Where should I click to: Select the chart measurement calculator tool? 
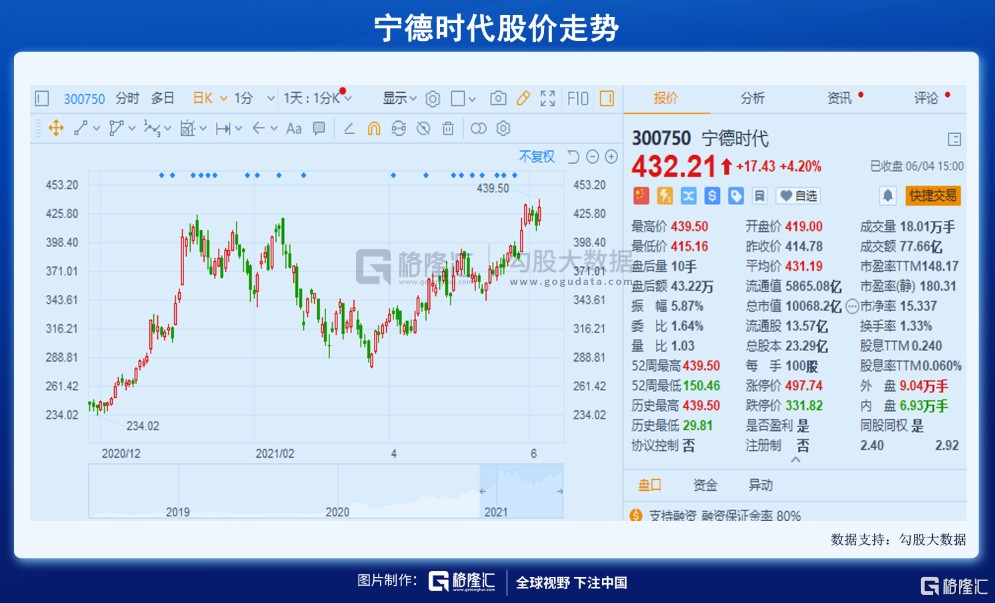pos(187,129)
